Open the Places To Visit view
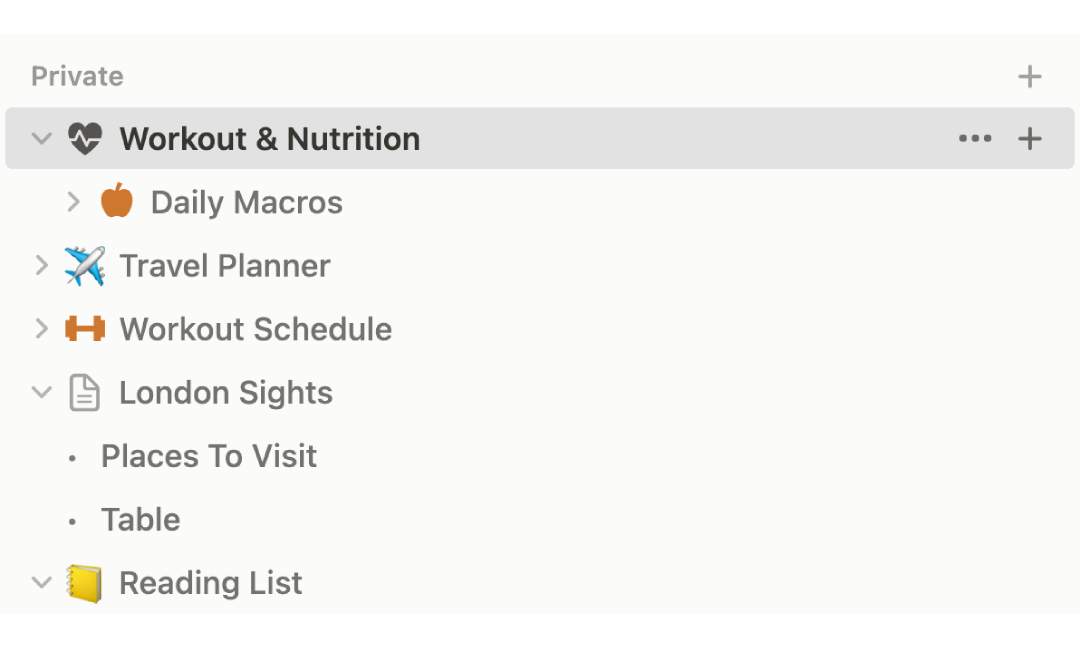 click(x=208, y=456)
